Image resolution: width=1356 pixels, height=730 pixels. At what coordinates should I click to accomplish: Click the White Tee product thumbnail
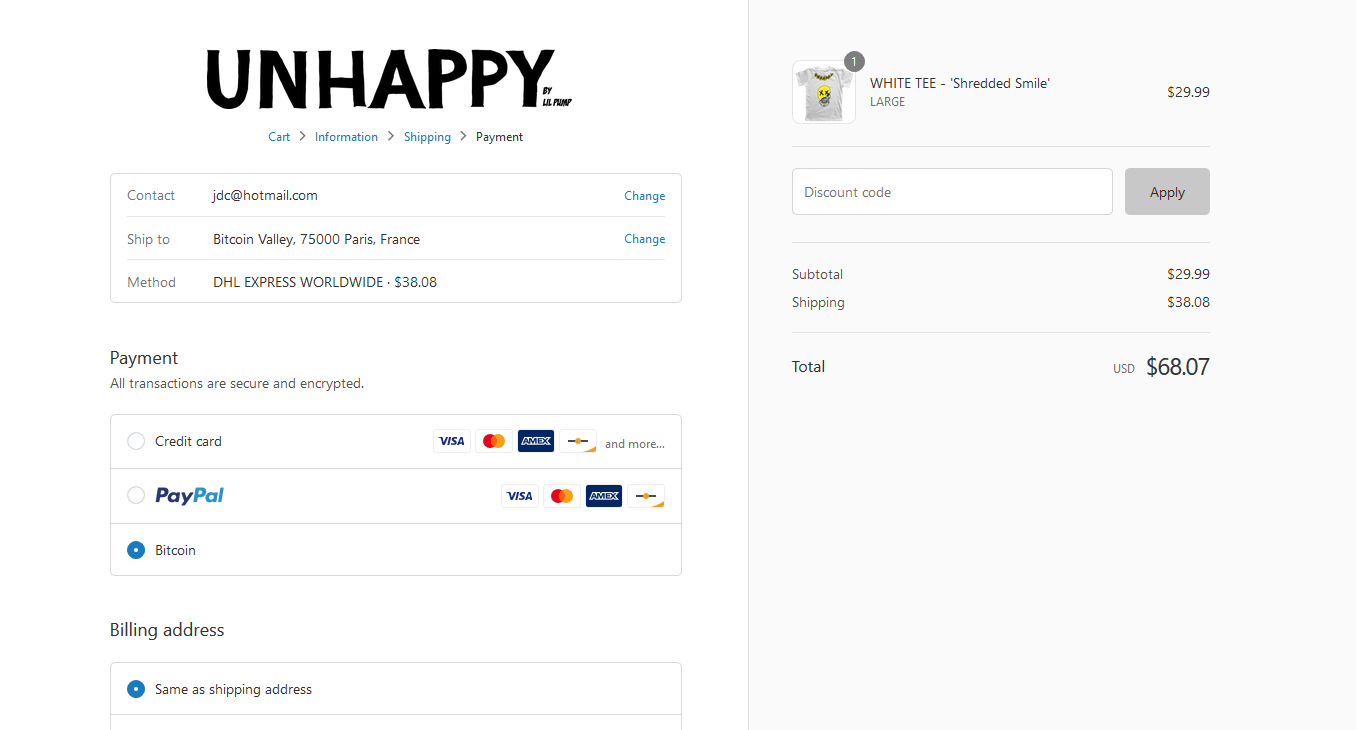tap(824, 92)
